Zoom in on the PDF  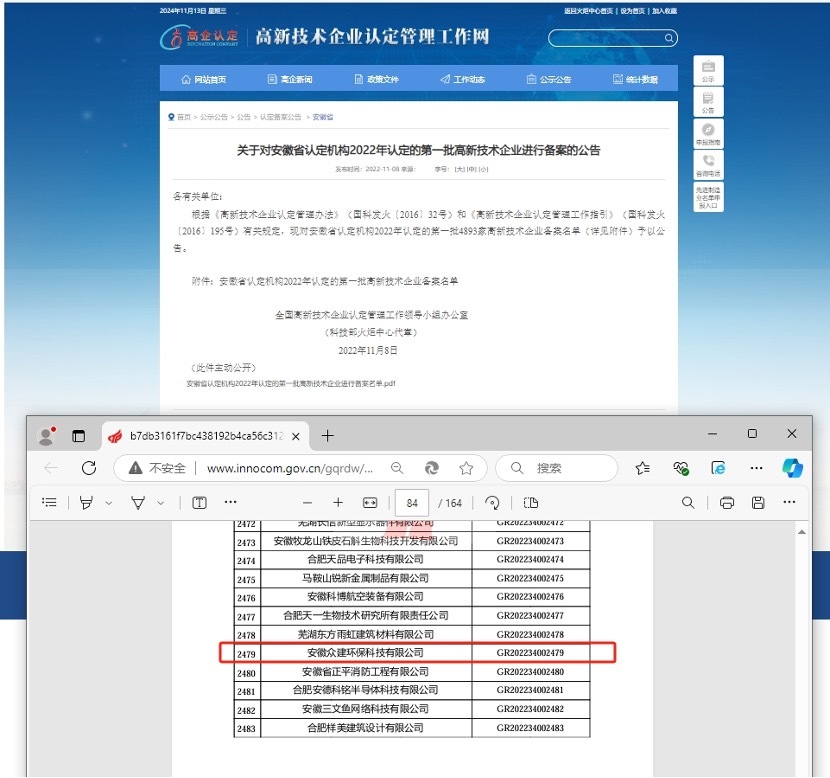click(x=338, y=503)
